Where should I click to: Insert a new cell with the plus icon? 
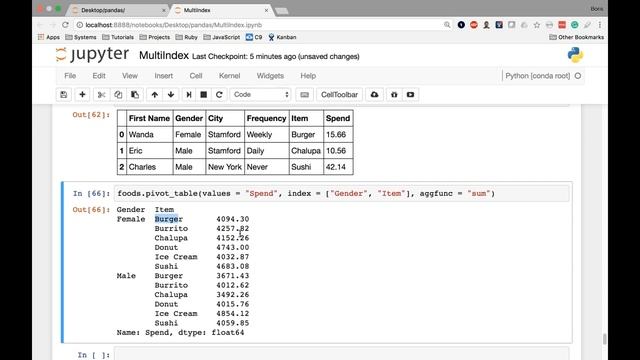pyautogui.click(x=82, y=95)
